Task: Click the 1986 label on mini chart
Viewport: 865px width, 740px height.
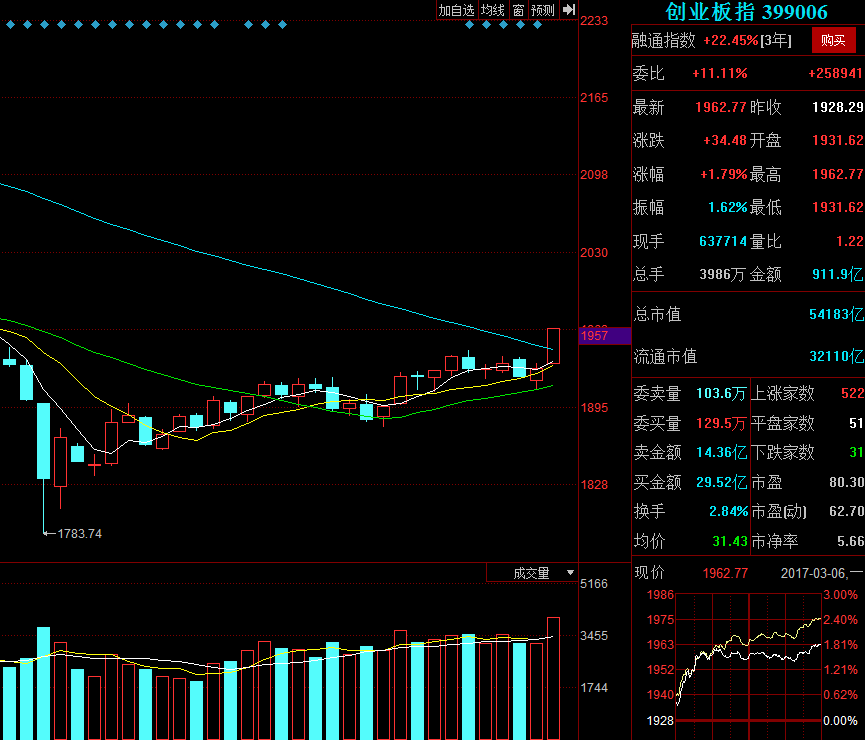Action: [660, 595]
